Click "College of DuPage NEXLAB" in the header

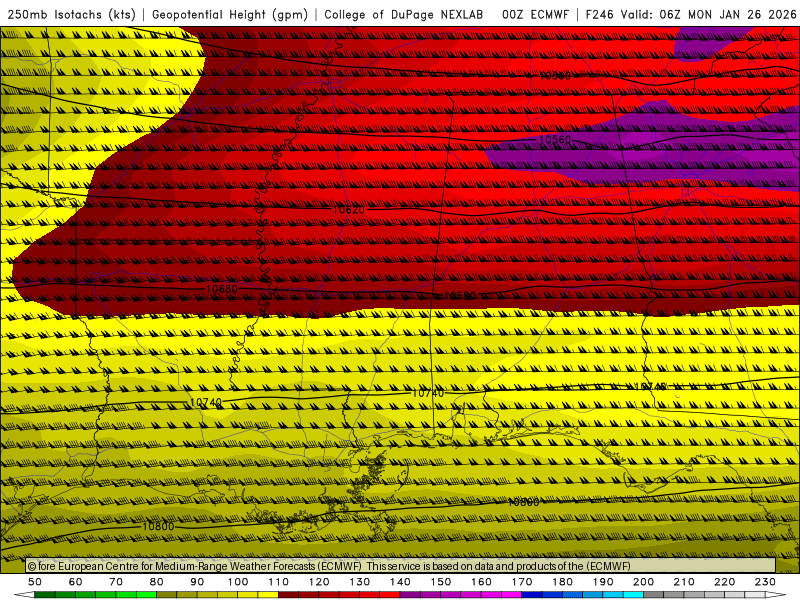tap(404, 15)
